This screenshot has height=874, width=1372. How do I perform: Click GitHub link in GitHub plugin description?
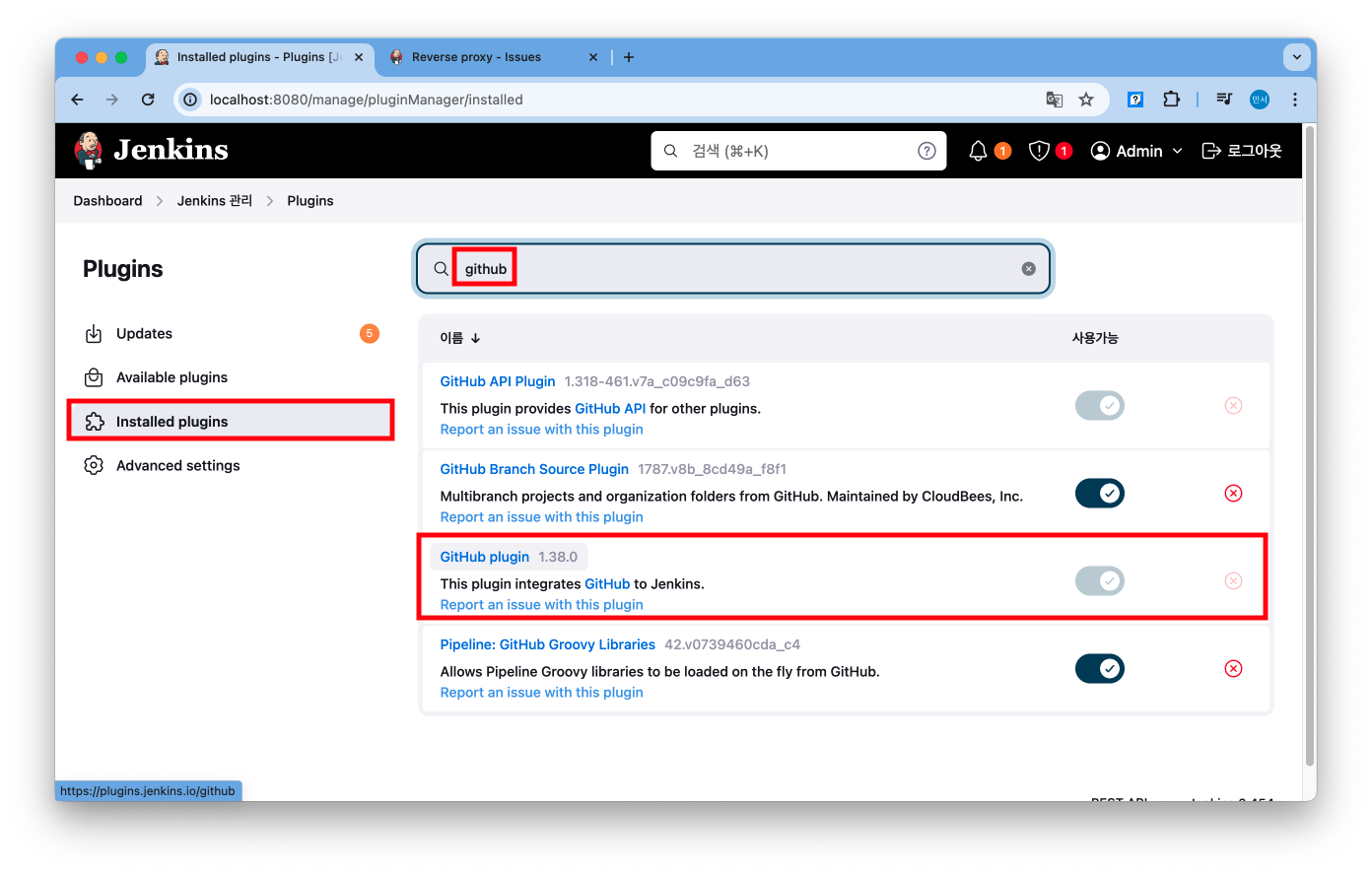607,584
